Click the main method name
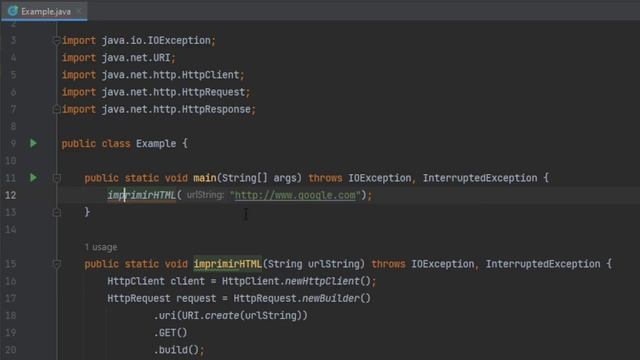The width and height of the screenshot is (640, 360). tap(205, 178)
